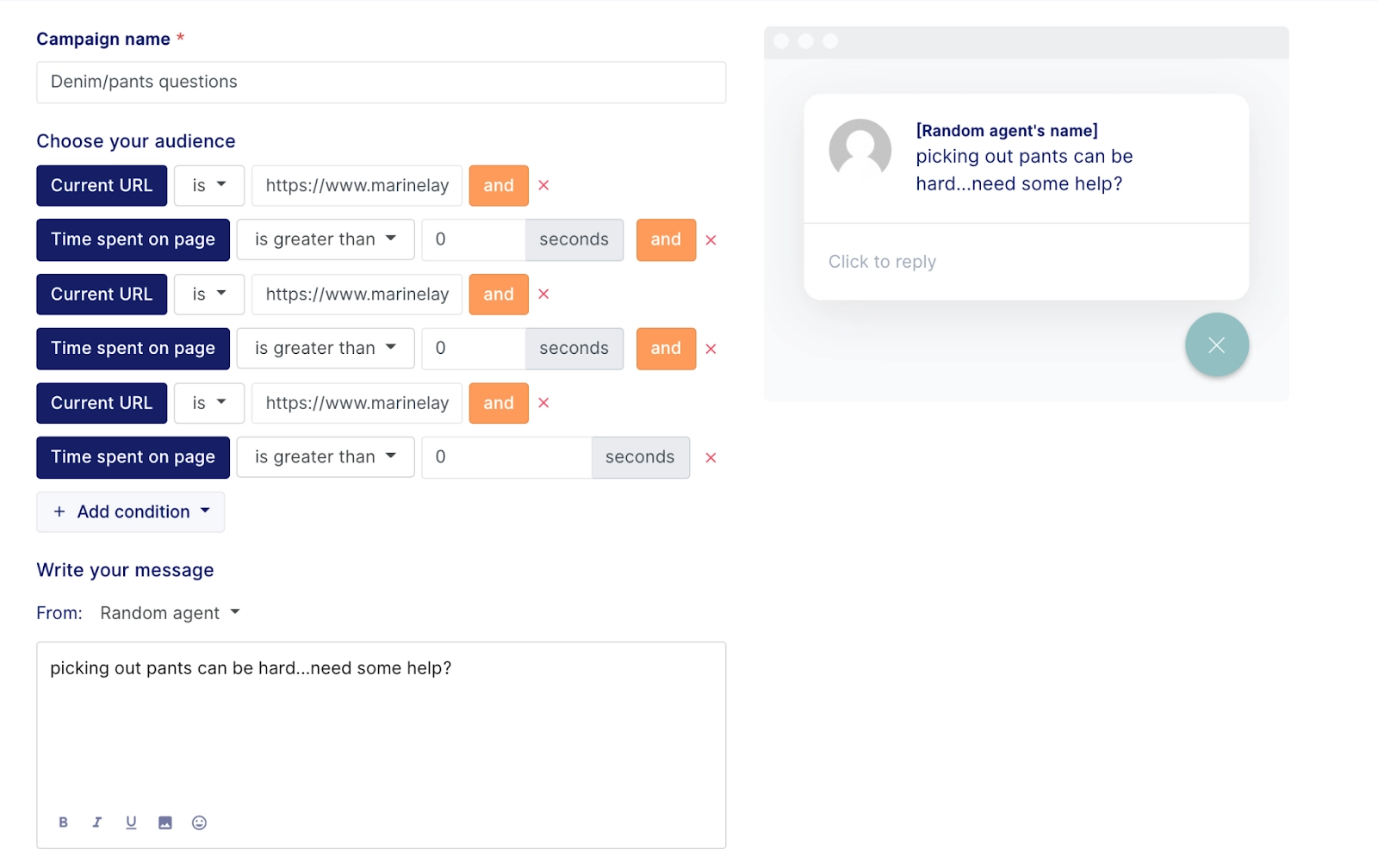Open the 'Random agent' sender dropdown
Viewport: 1378px width, 868px height.
click(169, 612)
